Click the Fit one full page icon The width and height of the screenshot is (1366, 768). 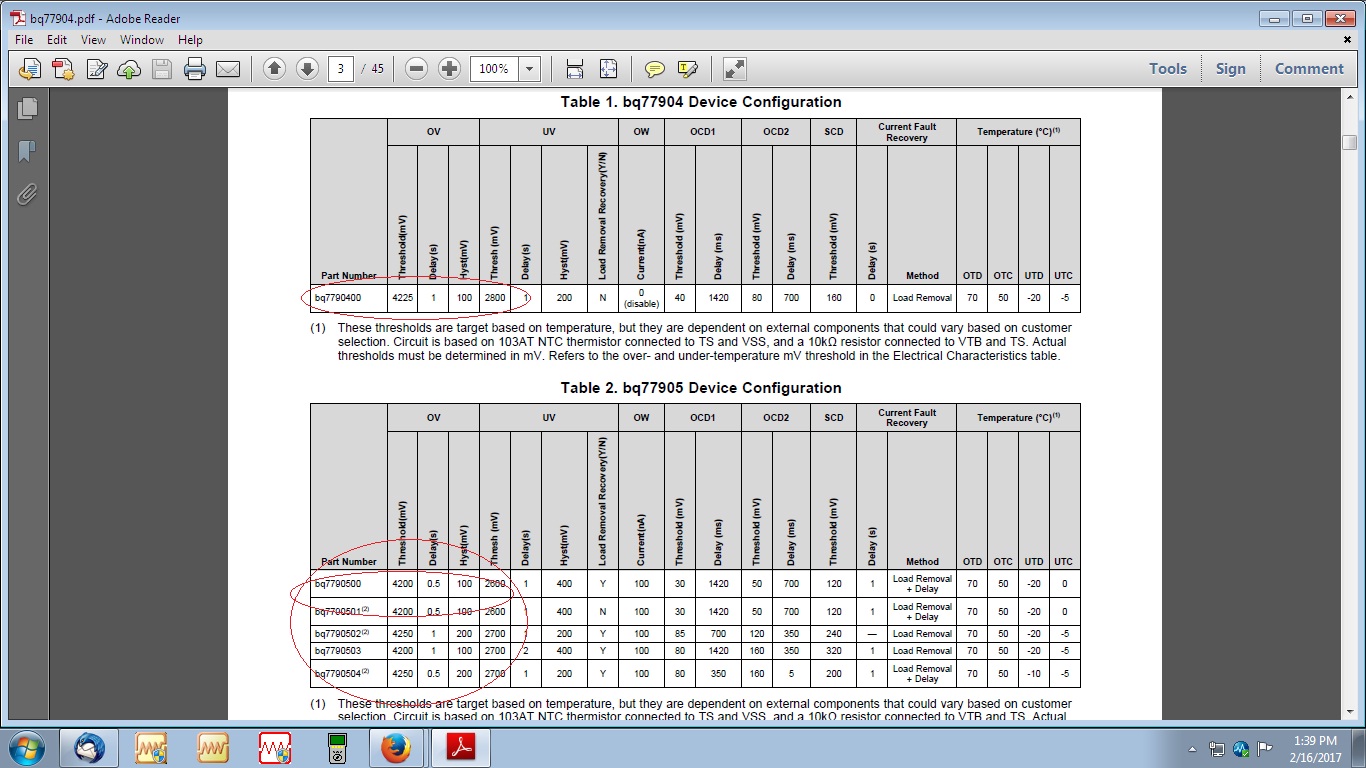tap(608, 69)
